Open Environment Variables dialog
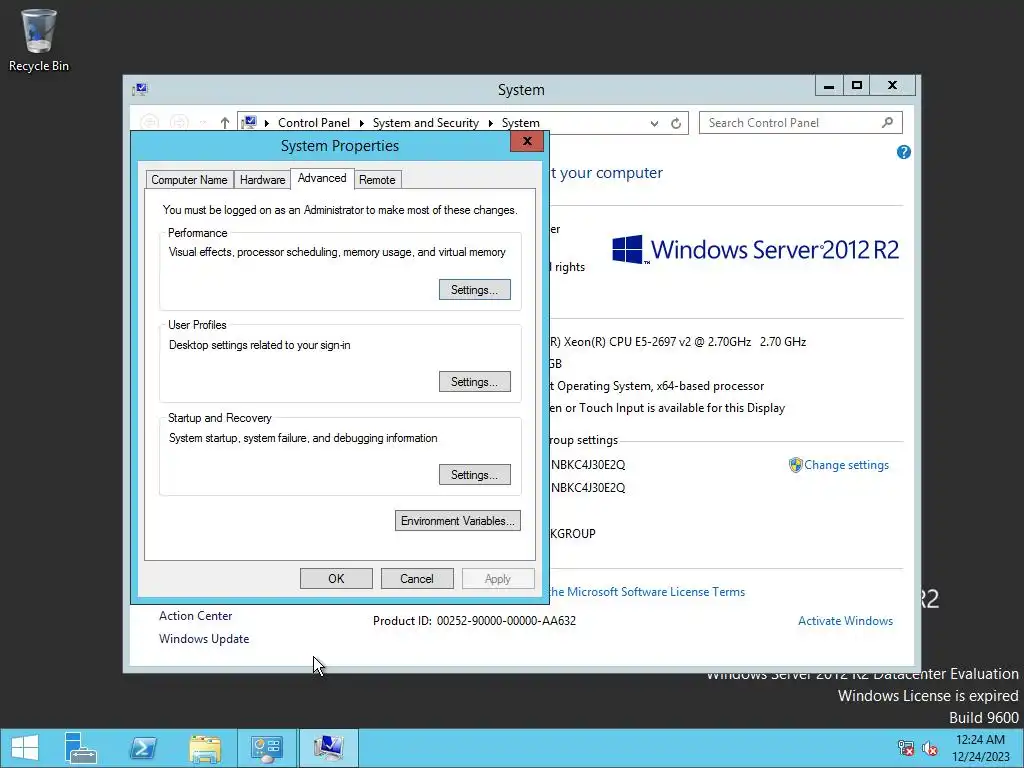 click(458, 520)
